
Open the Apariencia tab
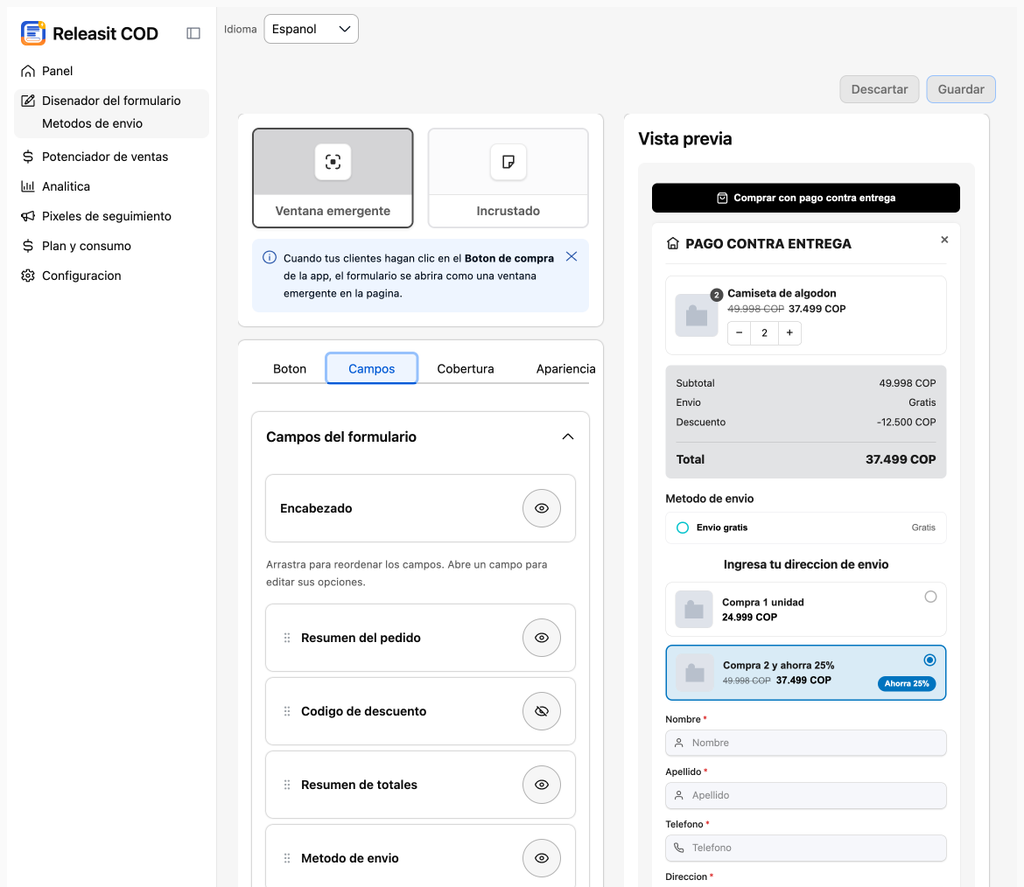(566, 369)
